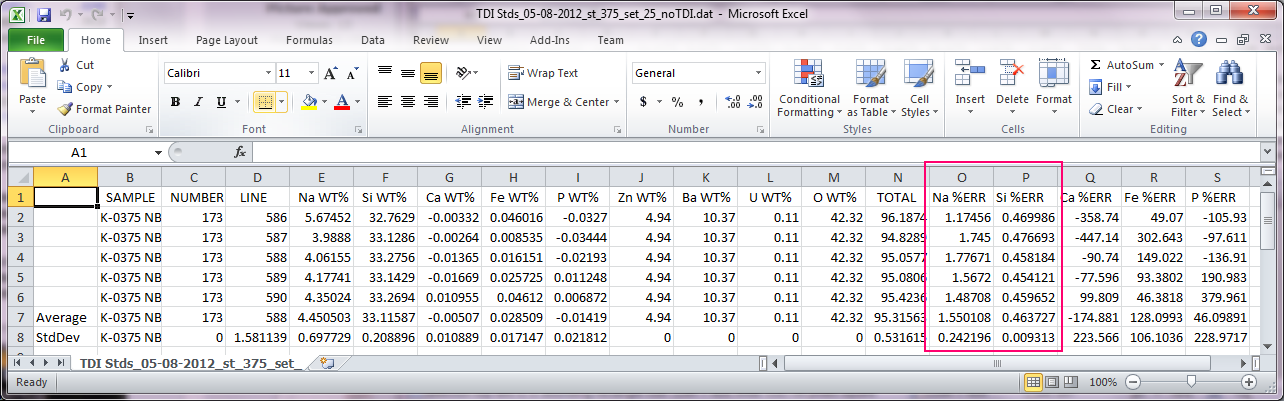
Task: Click the Save icon in quick access toolbar
Action: coord(43,16)
